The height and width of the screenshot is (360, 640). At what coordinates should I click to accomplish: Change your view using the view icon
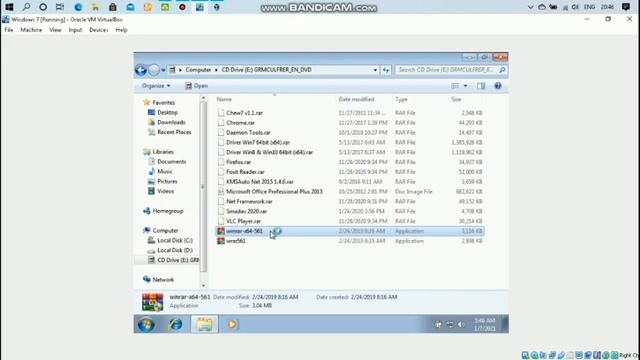tap(455, 86)
